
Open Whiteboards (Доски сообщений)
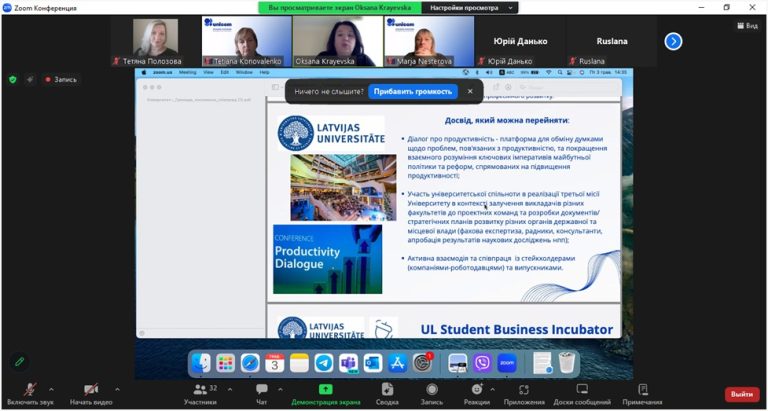[x=582, y=389]
